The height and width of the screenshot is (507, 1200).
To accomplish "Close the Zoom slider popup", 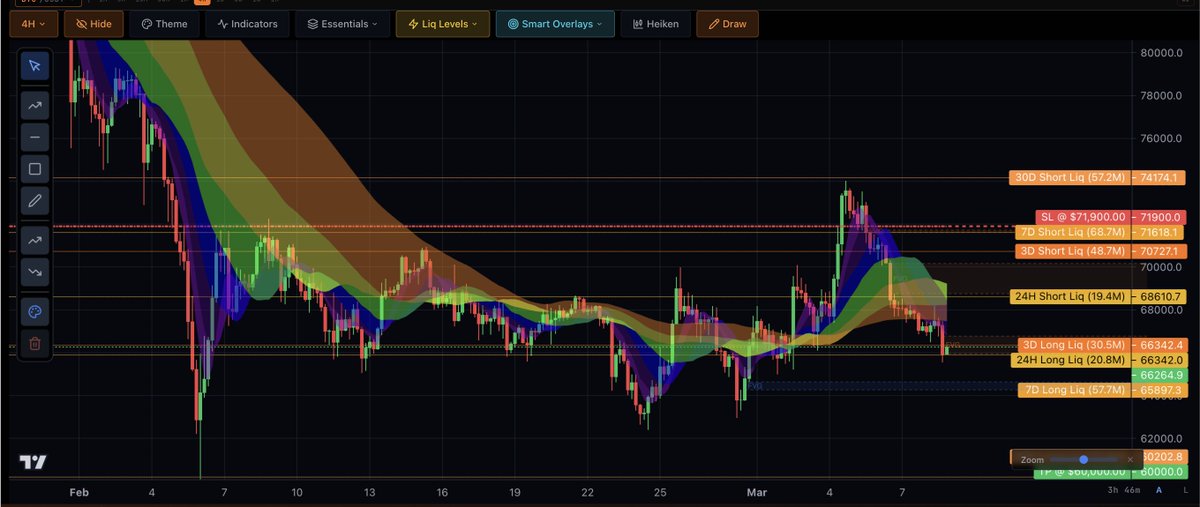I will pos(1131,459).
